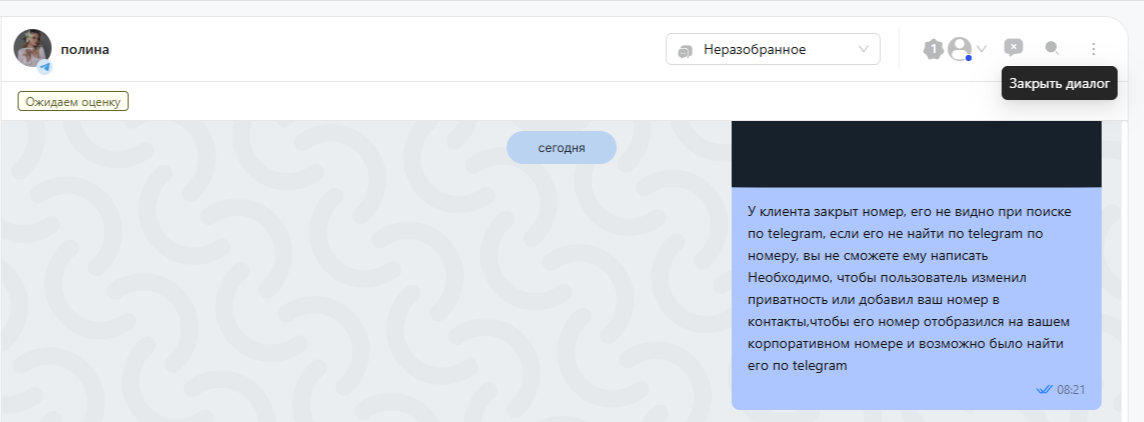This screenshot has width=1144, height=422.
Task: Click the double check read-status icon
Action: [1045, 389]
